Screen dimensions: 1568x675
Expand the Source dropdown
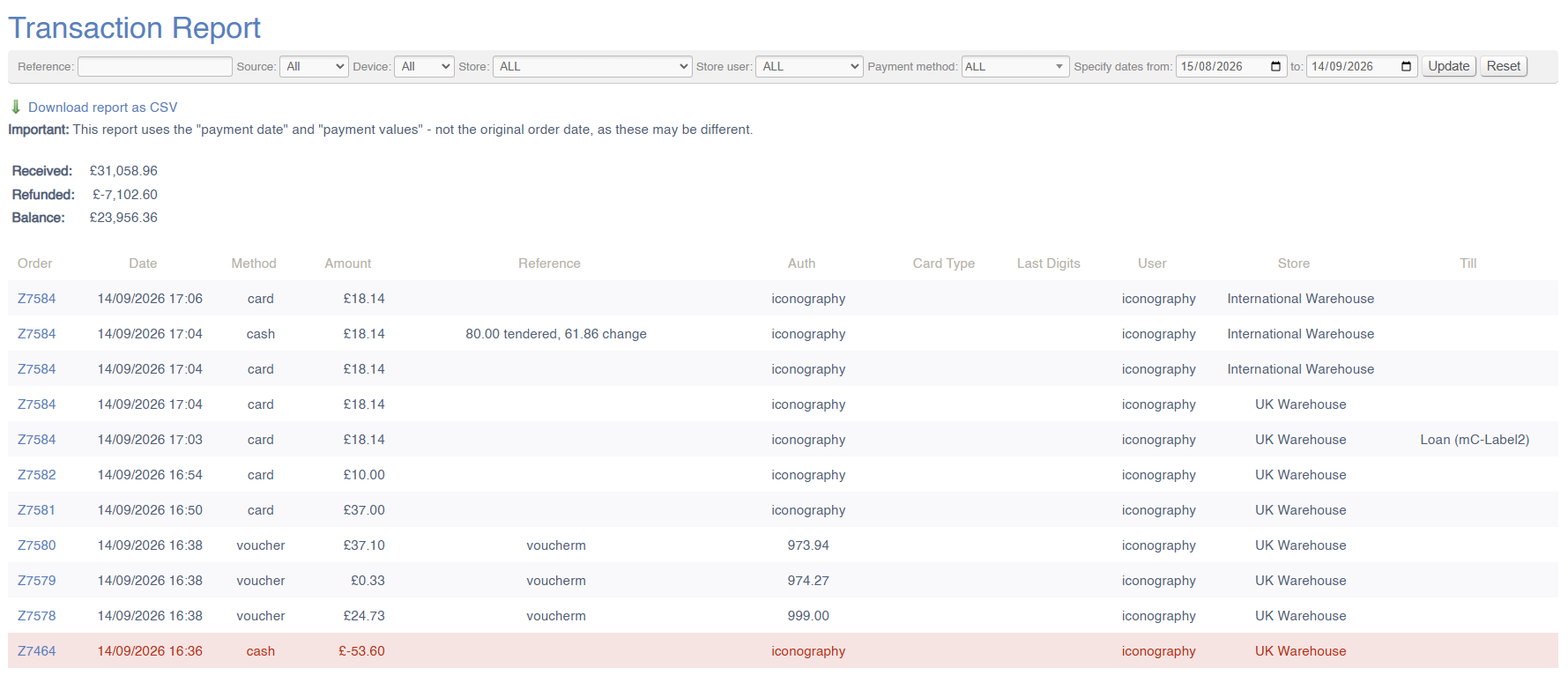[x=315, y=66]
